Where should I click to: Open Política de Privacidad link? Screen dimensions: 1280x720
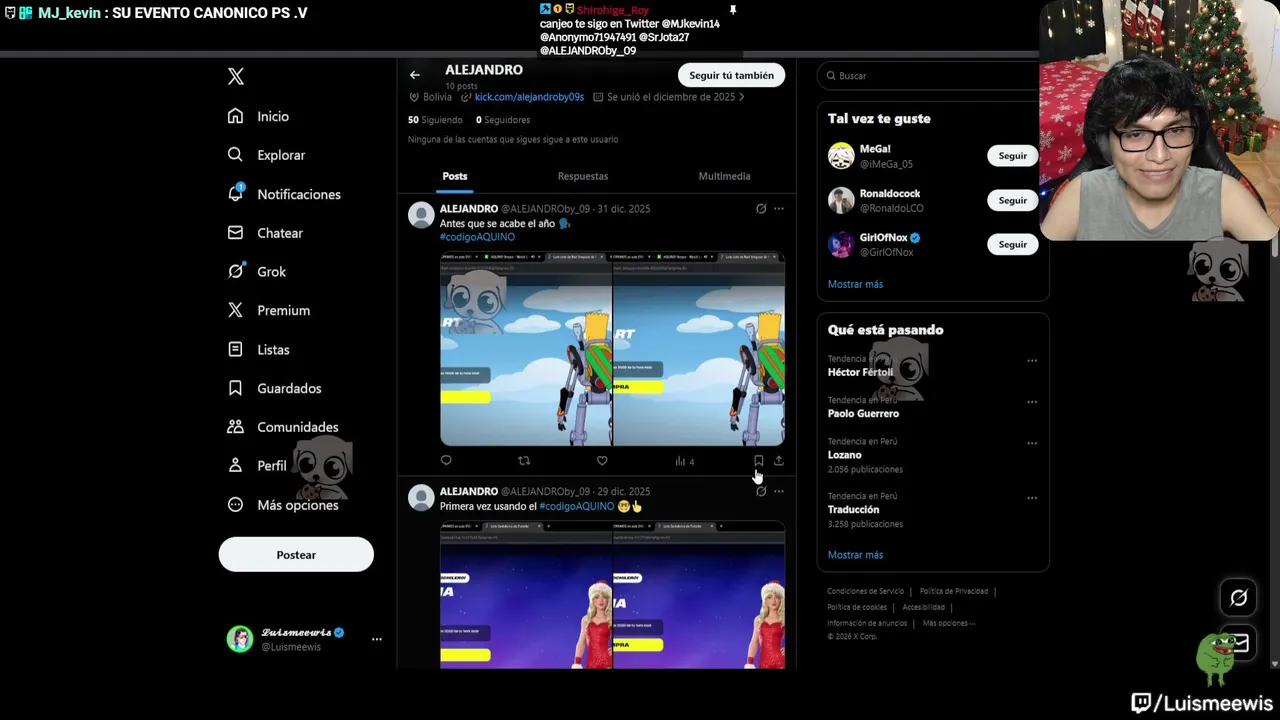[x=954, y=591]
